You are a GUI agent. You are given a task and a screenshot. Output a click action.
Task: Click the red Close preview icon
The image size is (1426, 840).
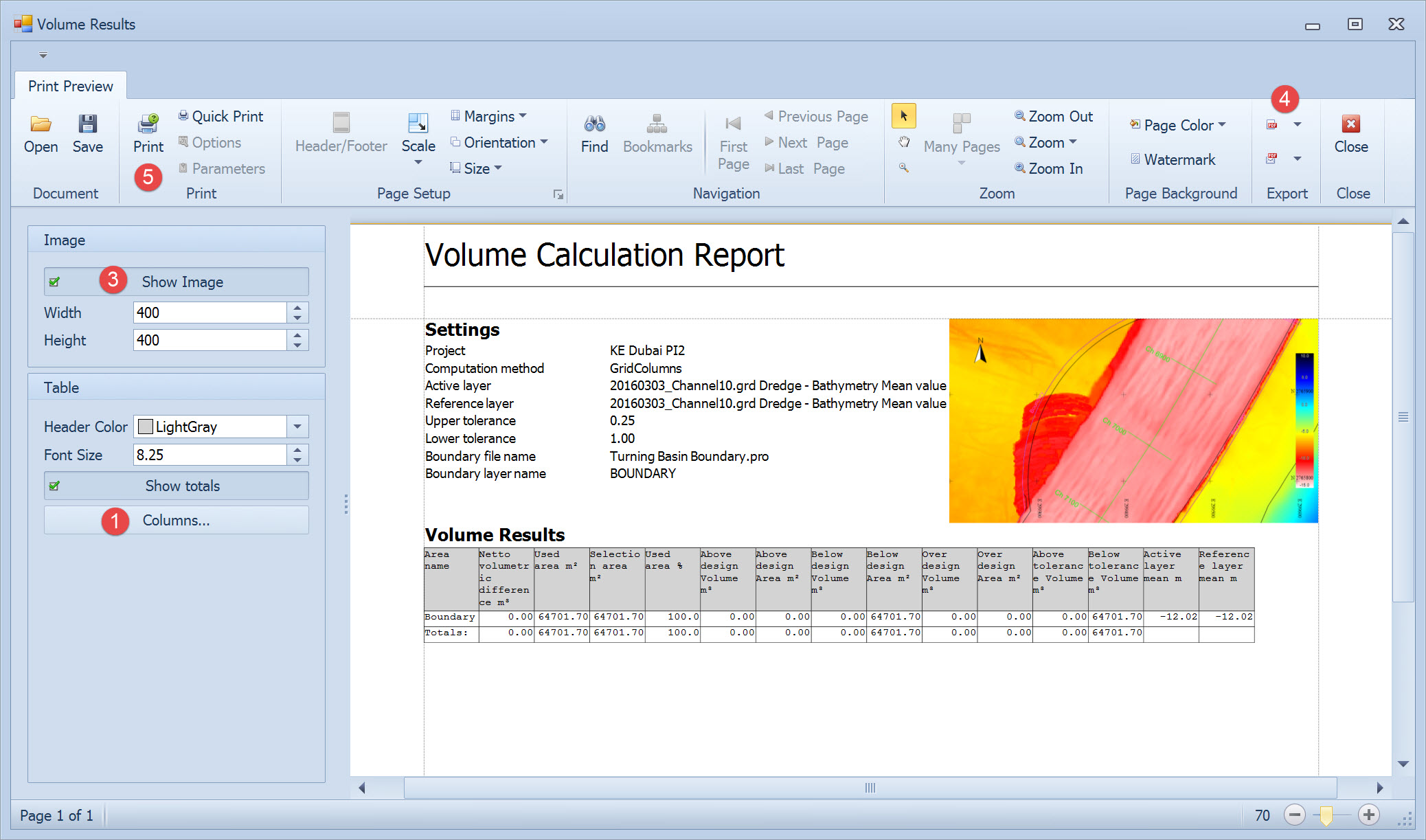pos(1350,124)
